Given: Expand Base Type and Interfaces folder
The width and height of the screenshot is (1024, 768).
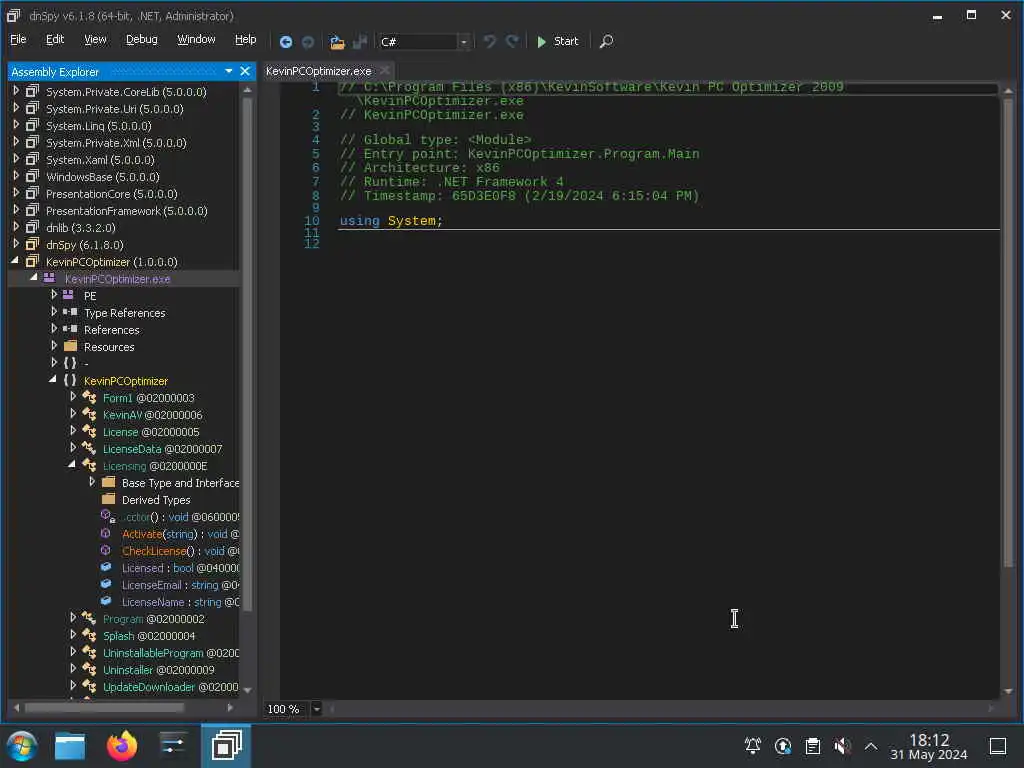Looking at the screenshot, I should pyautogui.click(x=92, y=481).
